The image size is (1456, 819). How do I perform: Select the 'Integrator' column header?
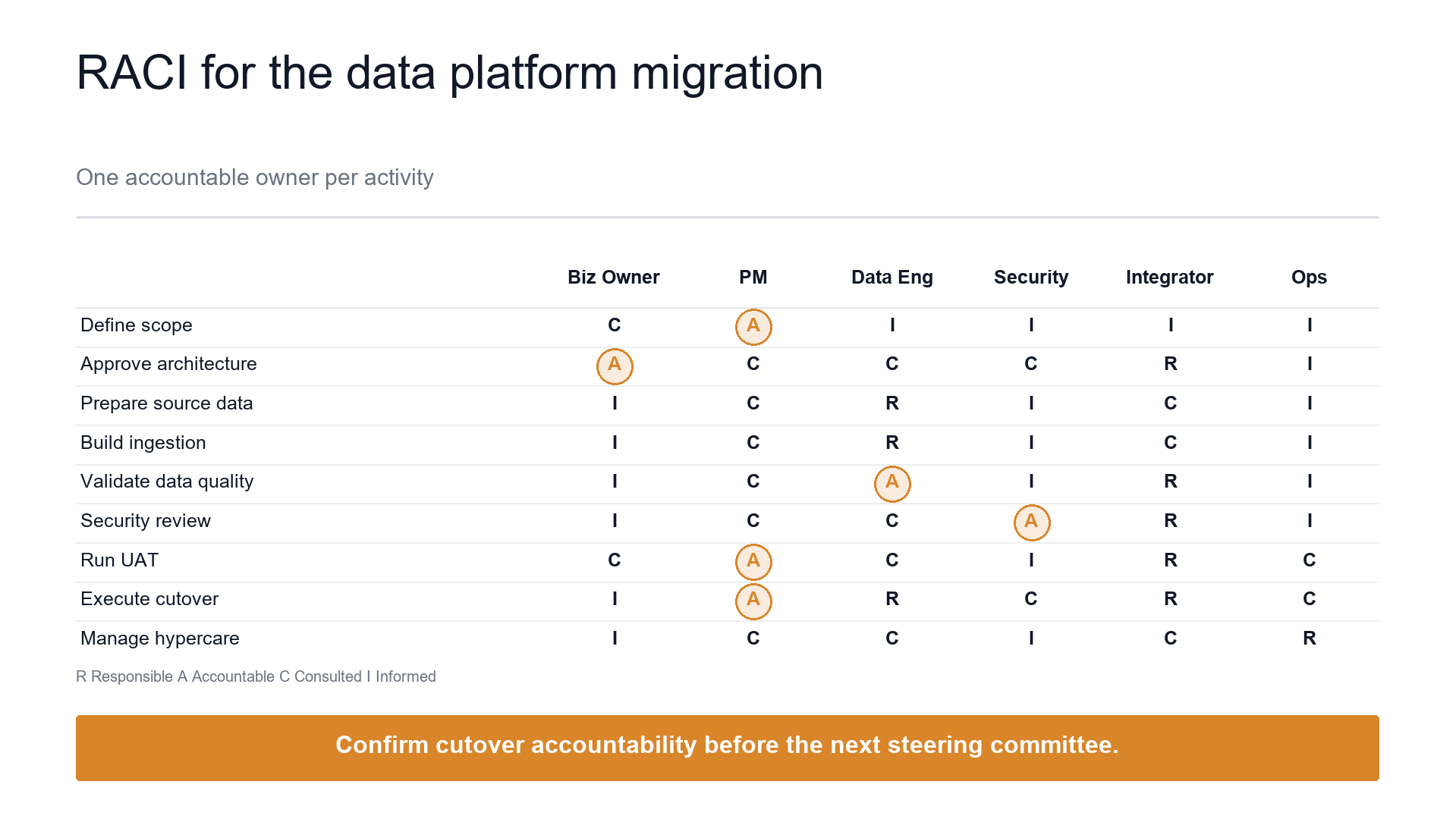point(1170,278)
